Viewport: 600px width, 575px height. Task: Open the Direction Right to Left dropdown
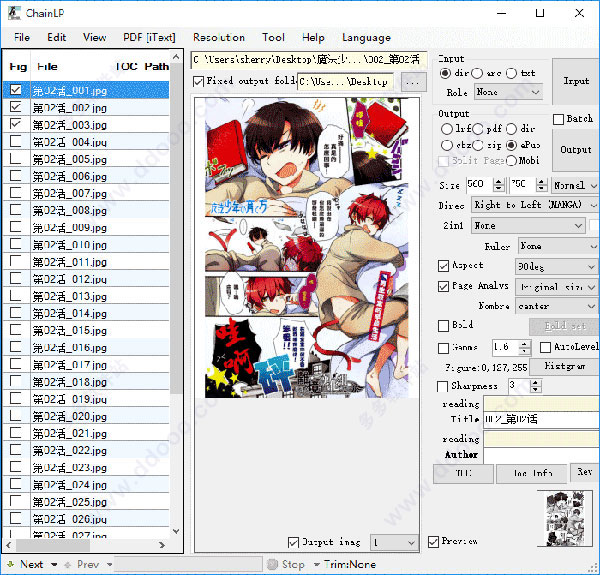[535, 205]
